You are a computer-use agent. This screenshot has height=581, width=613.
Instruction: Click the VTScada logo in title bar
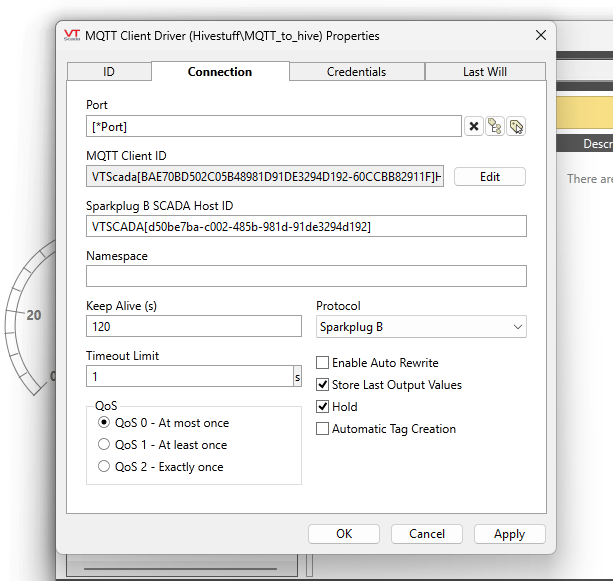pos(72,35)
